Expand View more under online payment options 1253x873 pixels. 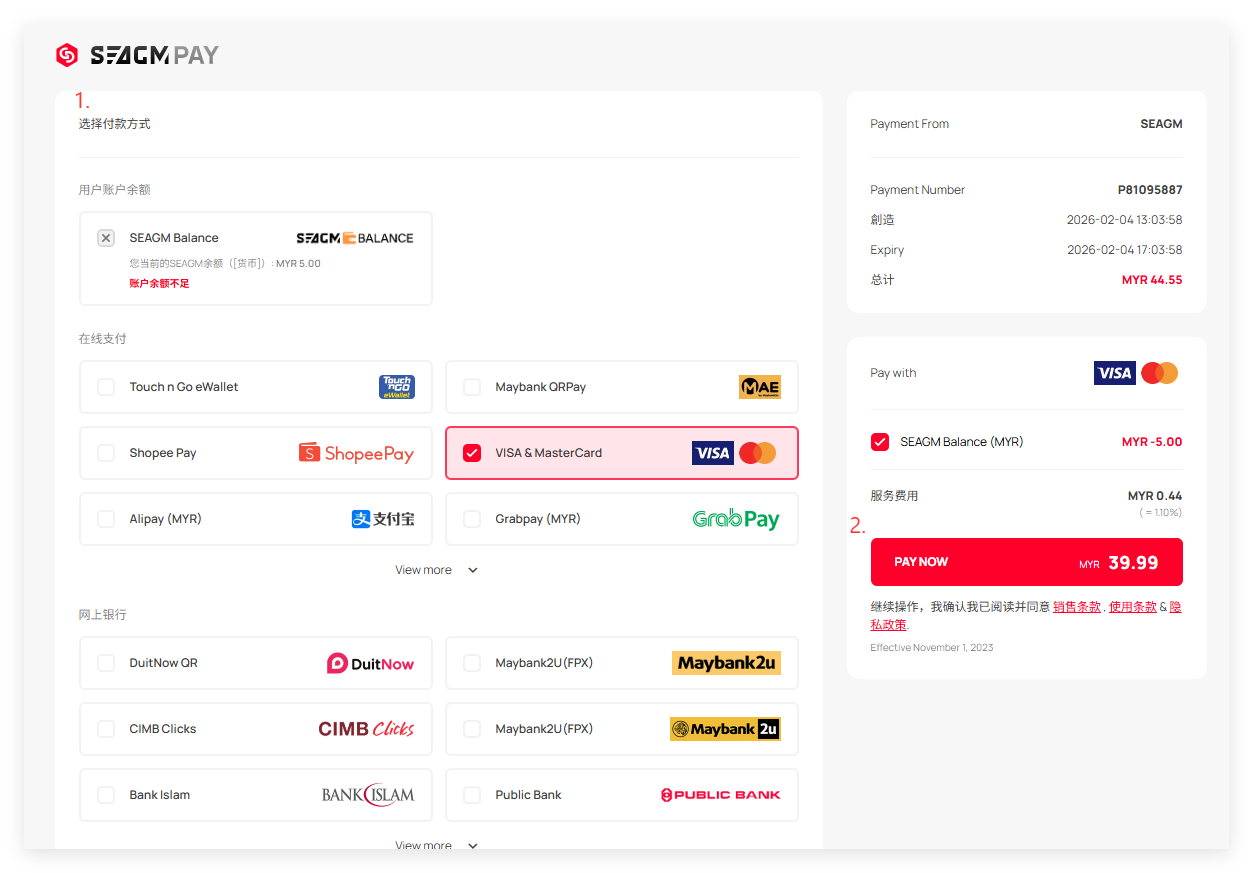tap(436, 570)
